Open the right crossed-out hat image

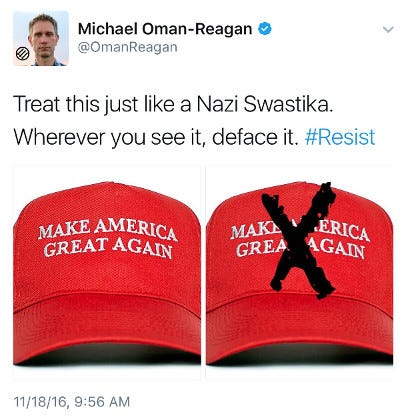[299, 273]
